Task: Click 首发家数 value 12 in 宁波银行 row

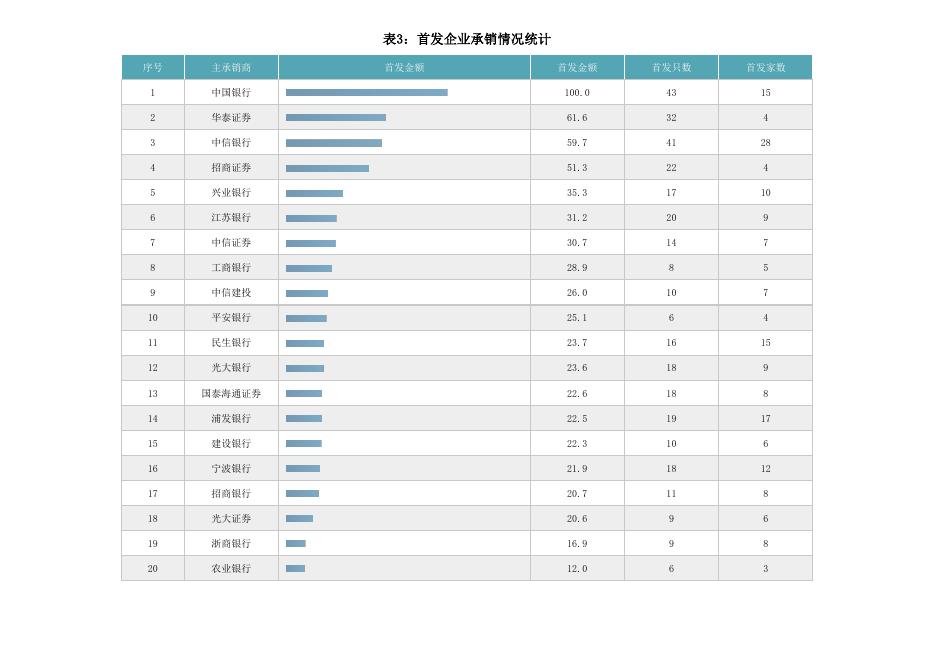Action: click(x=766, y=469)
